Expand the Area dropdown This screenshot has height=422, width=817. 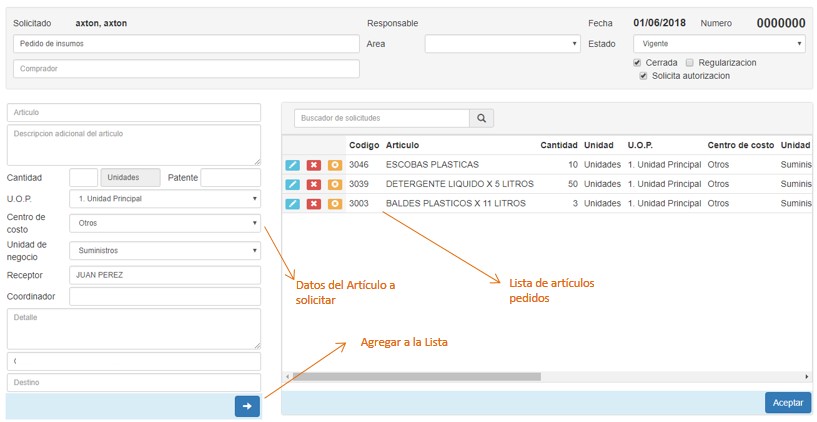pyautogui.click(x=502, y=44)
